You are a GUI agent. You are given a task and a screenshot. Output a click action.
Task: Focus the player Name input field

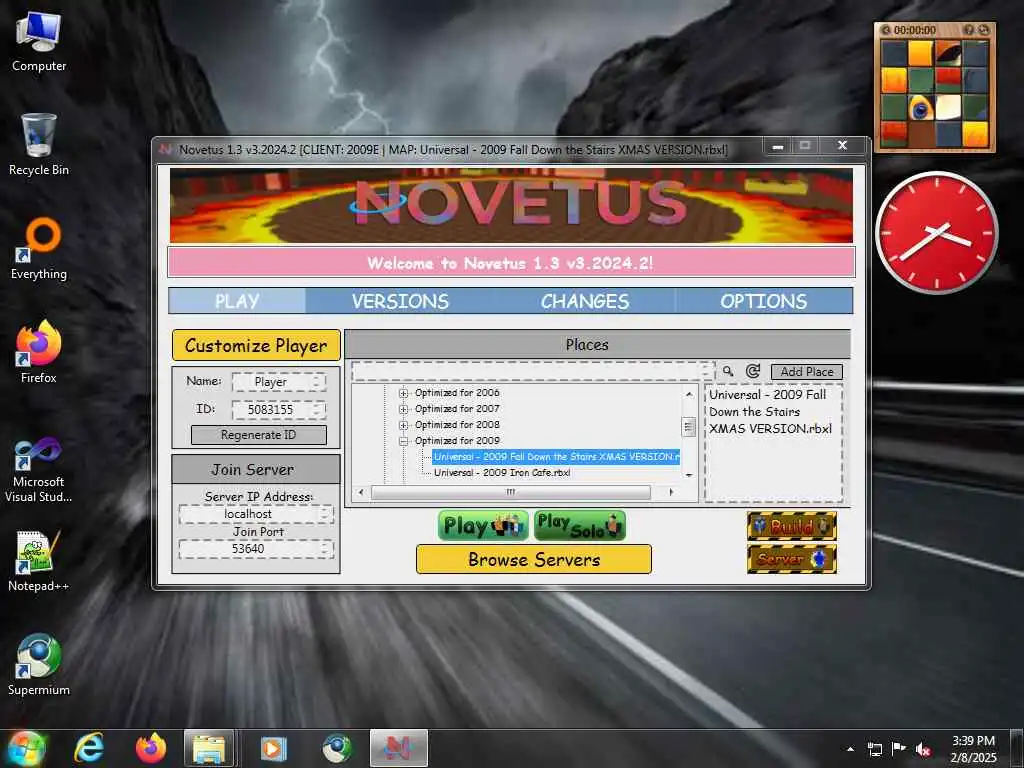point(279,382)
